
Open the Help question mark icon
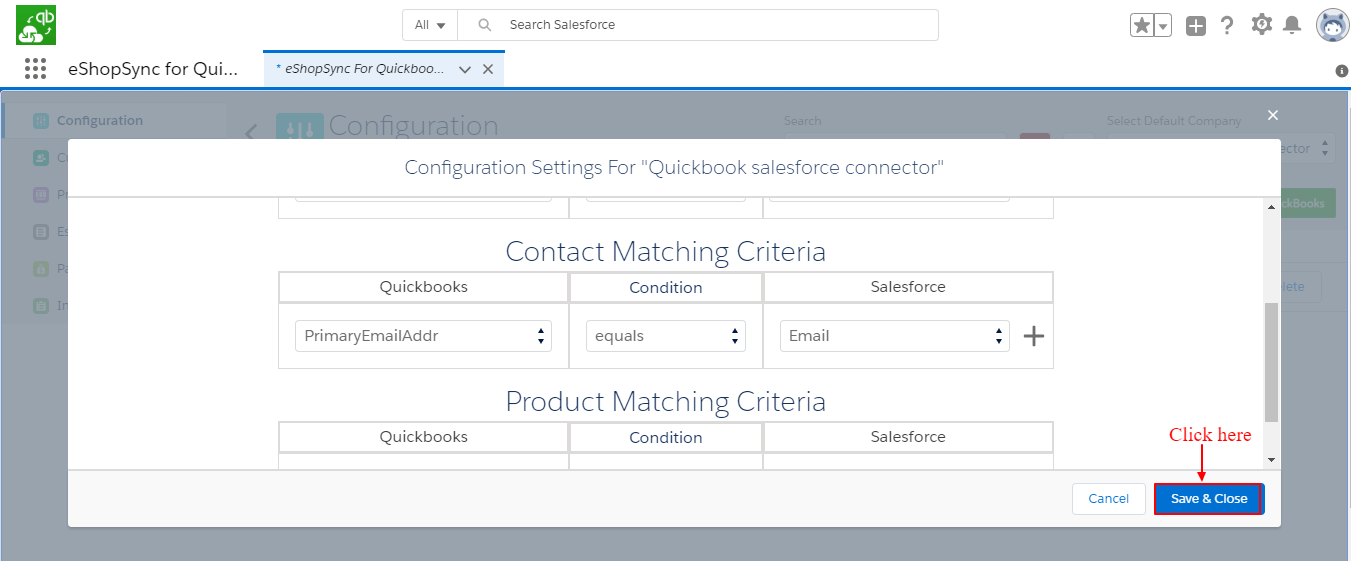pos(1227,26)
